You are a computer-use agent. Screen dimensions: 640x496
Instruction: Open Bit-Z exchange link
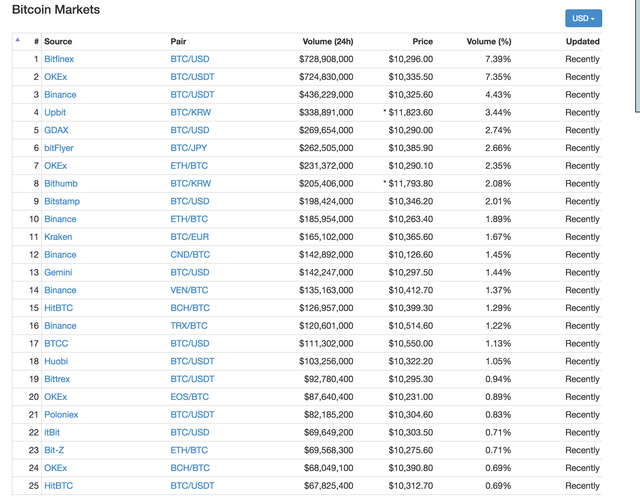click(54, 450)
